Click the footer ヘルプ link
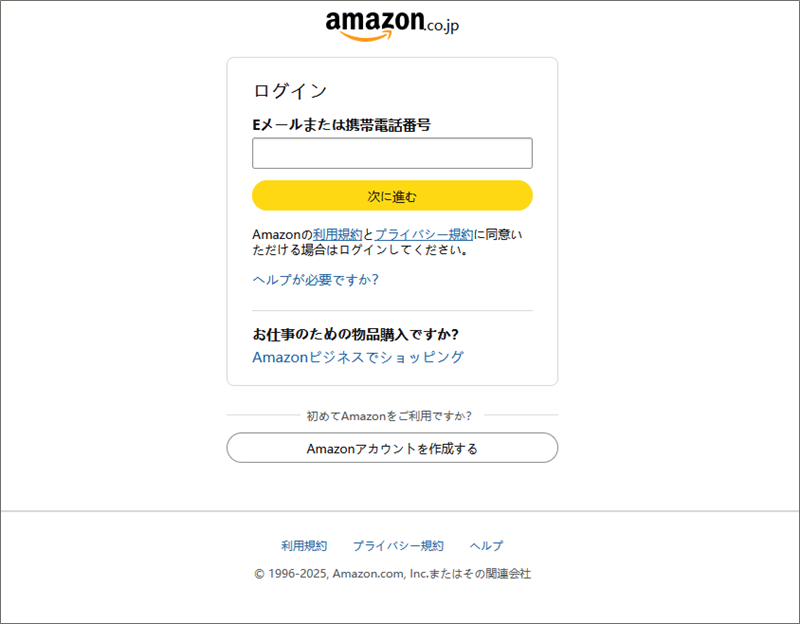 486,546
